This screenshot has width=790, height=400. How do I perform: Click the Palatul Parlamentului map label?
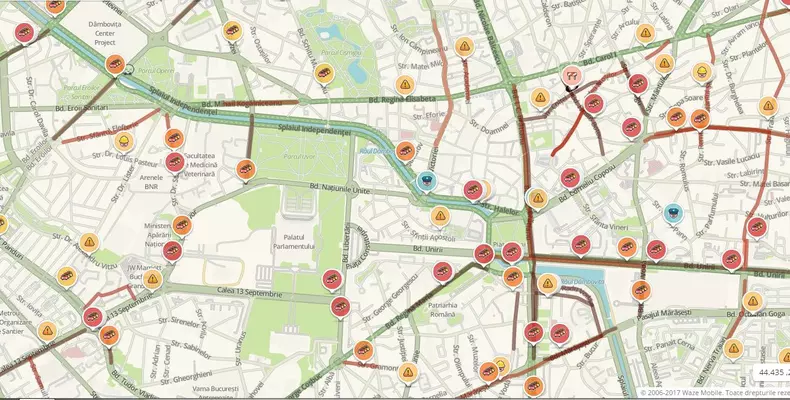(x=294, y=241)
